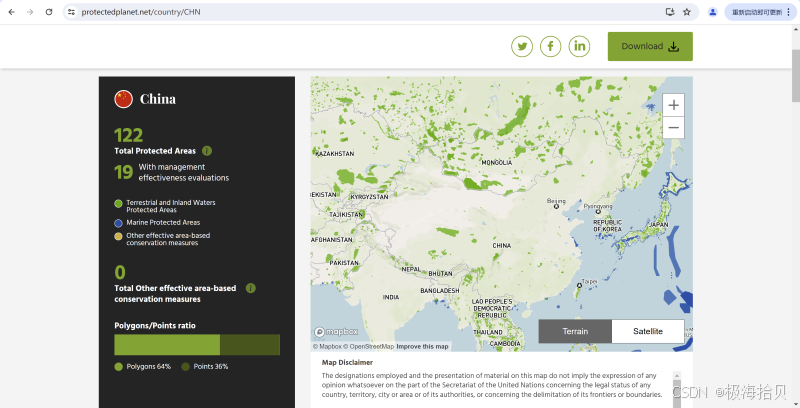The height and width of the screenshot is (408, 800).
Task: Click the Other effective area-based yellow dot
Action: coord(118,236)
